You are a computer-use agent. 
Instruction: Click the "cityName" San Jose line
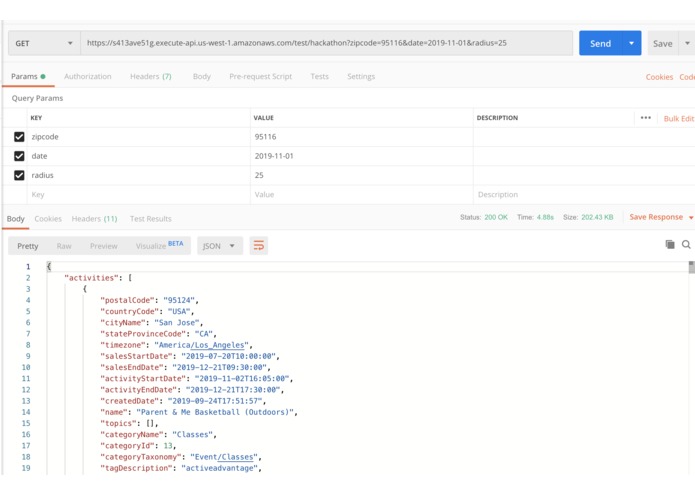pyautogui.click(x=152, y=323)
